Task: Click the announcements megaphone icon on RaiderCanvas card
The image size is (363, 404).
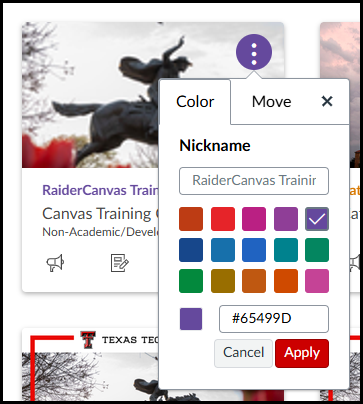Action: 55,263
